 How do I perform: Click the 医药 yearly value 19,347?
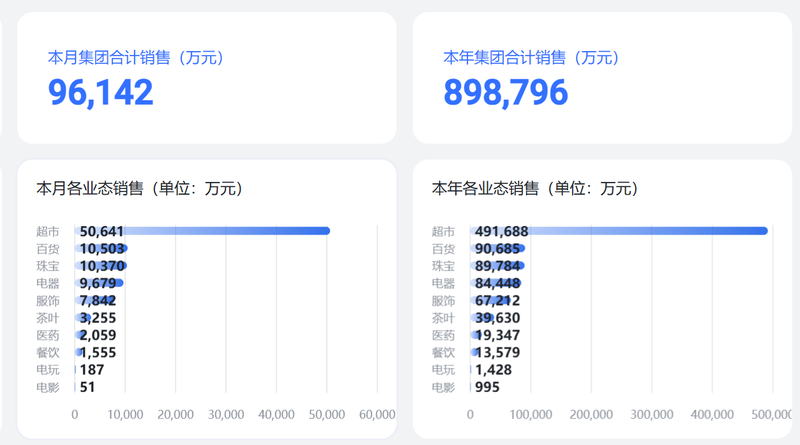497,335
